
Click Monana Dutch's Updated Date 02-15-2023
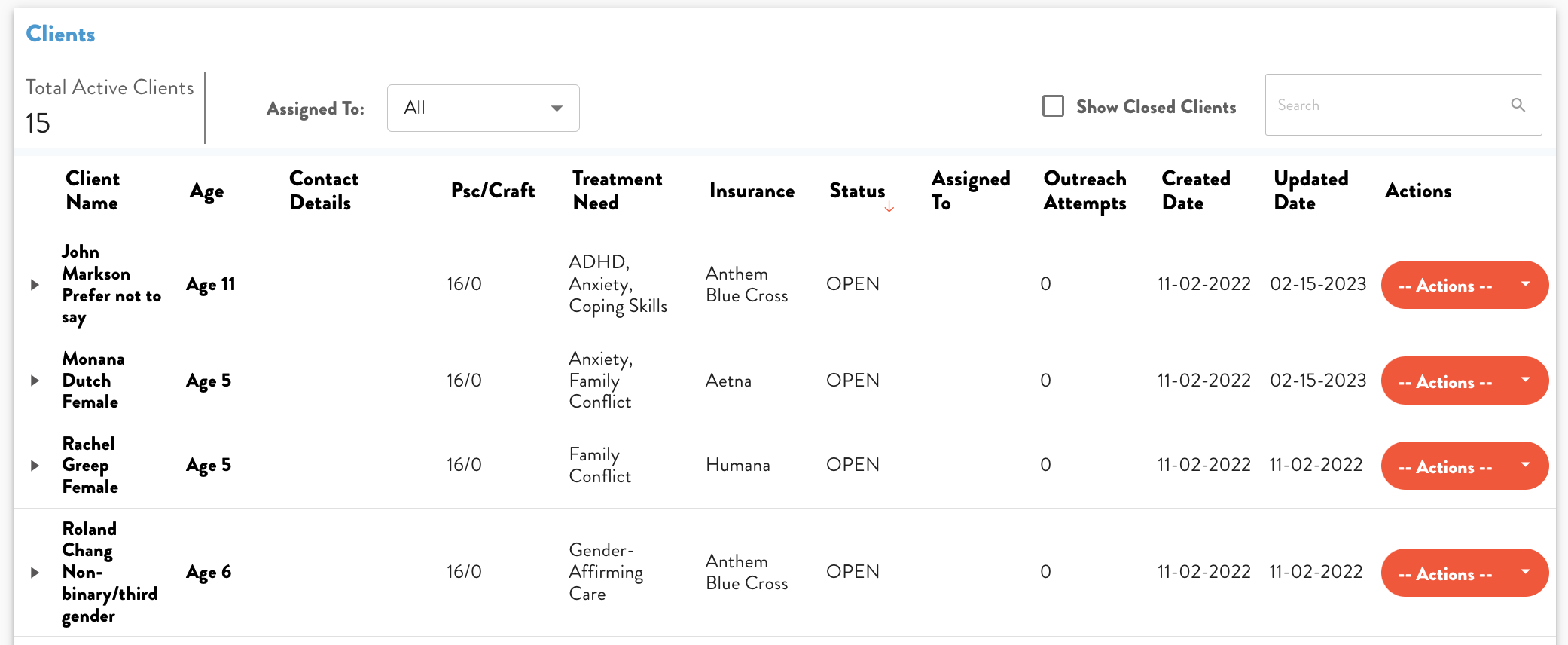tap(1318, 381)
